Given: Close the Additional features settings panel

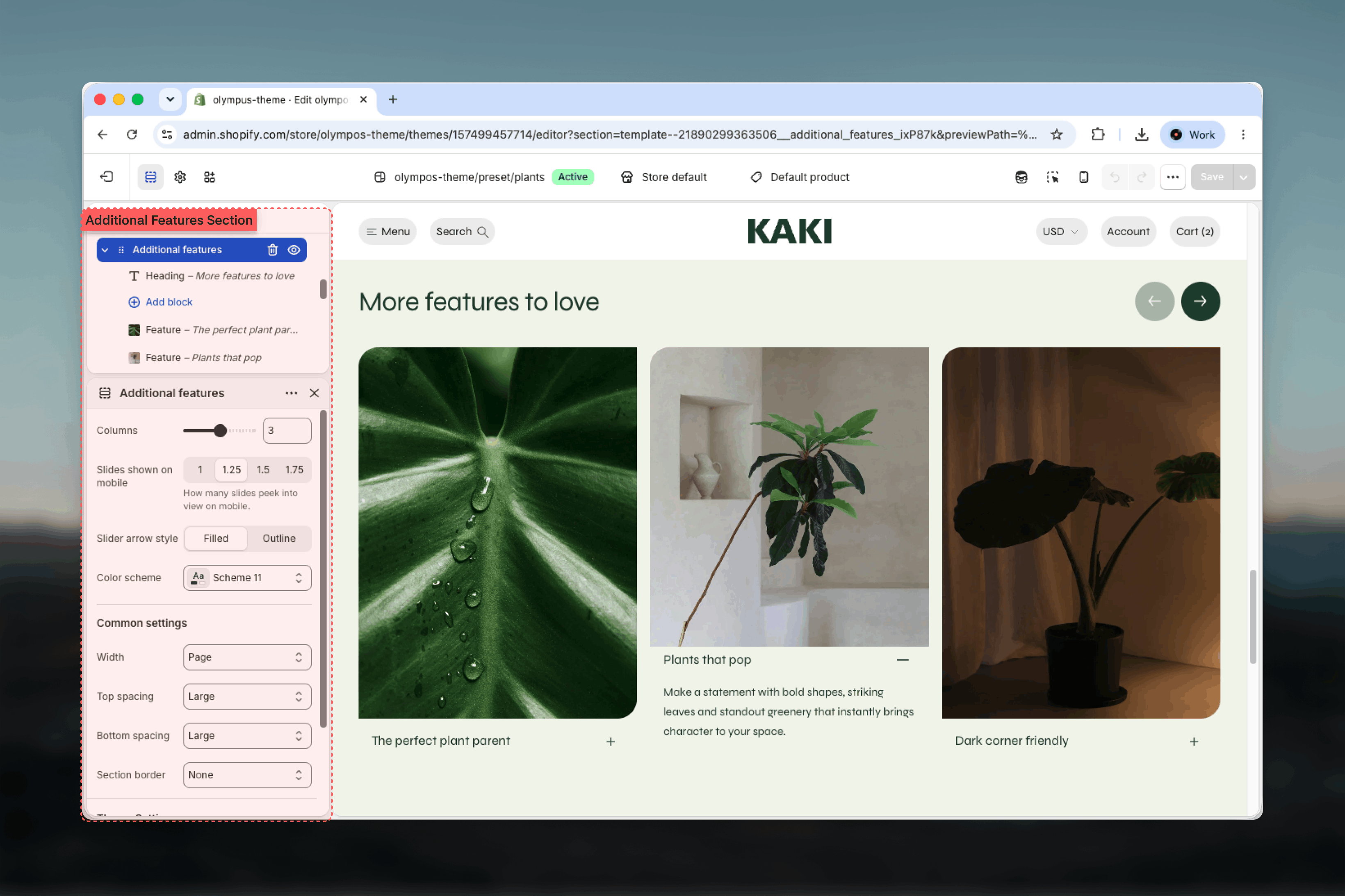Looking at the screenshot, I should pos(315,393).
